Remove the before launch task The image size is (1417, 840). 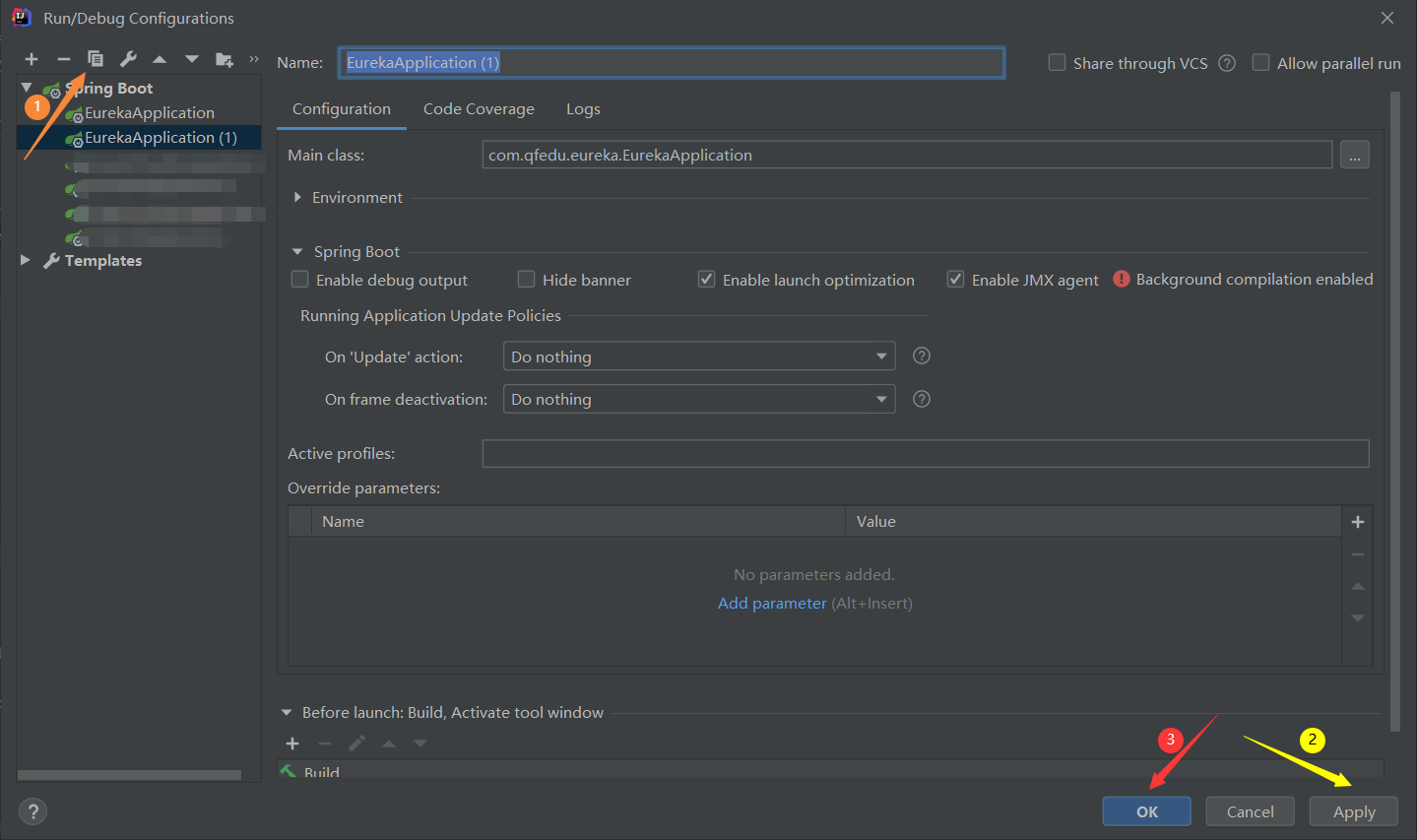(x=325, y=743)
